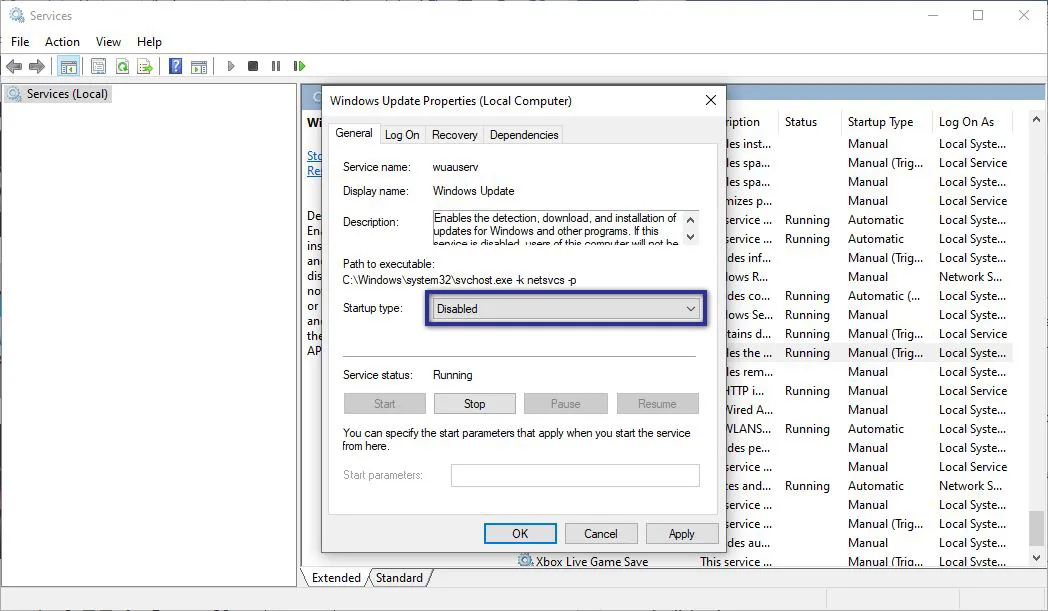The width and height of the screenshot is (1048, 611).
Task: Stop the service via toolbar icon
Action: [254, 66]
